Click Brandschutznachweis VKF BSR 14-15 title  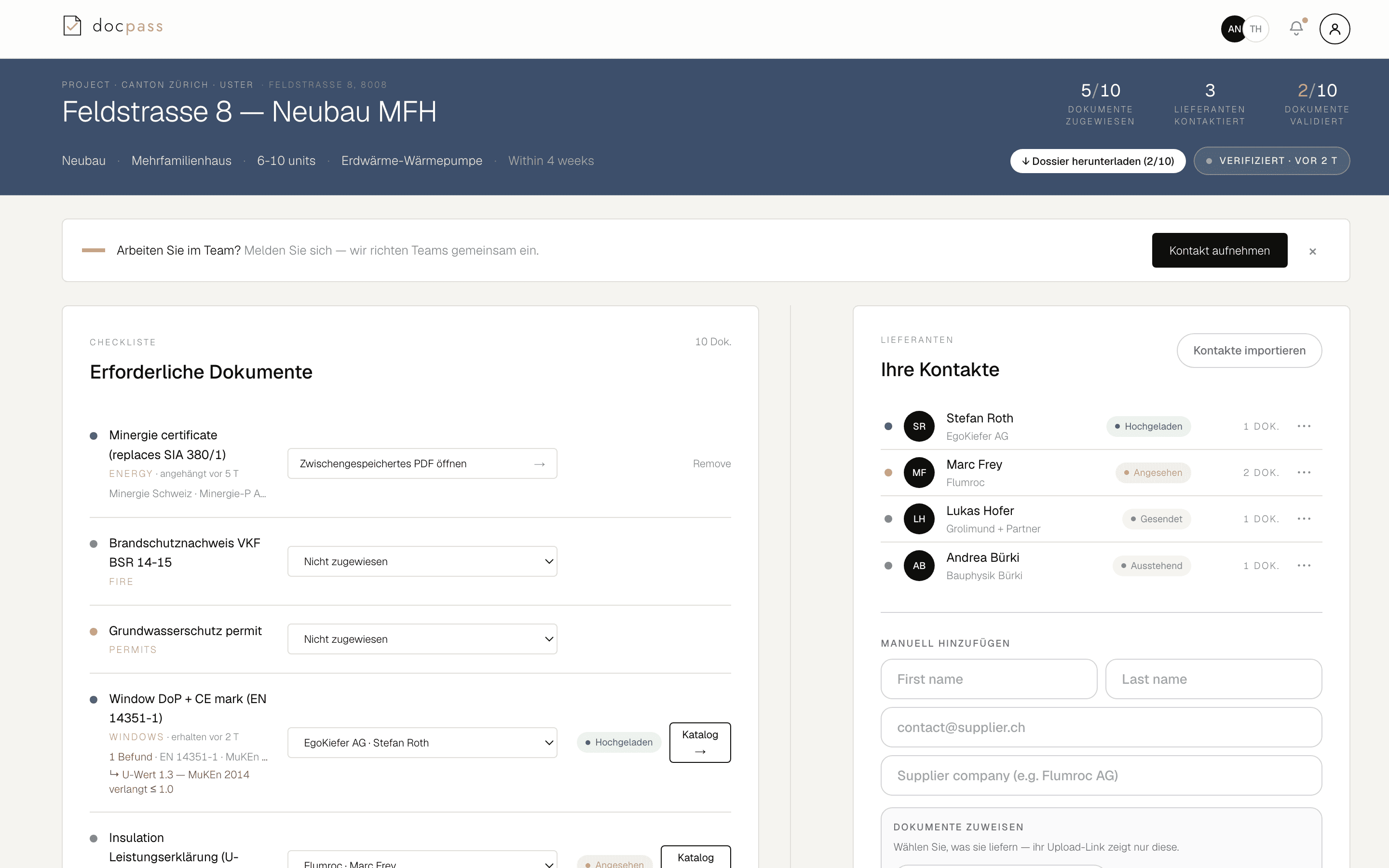click(184, 553)
